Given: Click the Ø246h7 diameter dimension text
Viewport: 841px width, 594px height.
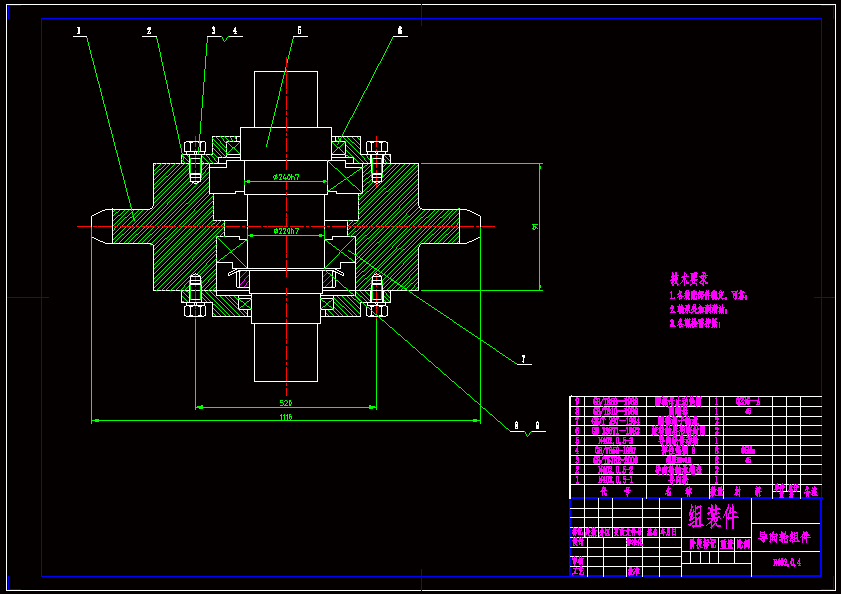Looking at the screenshot, I should [x=285, y=177].
